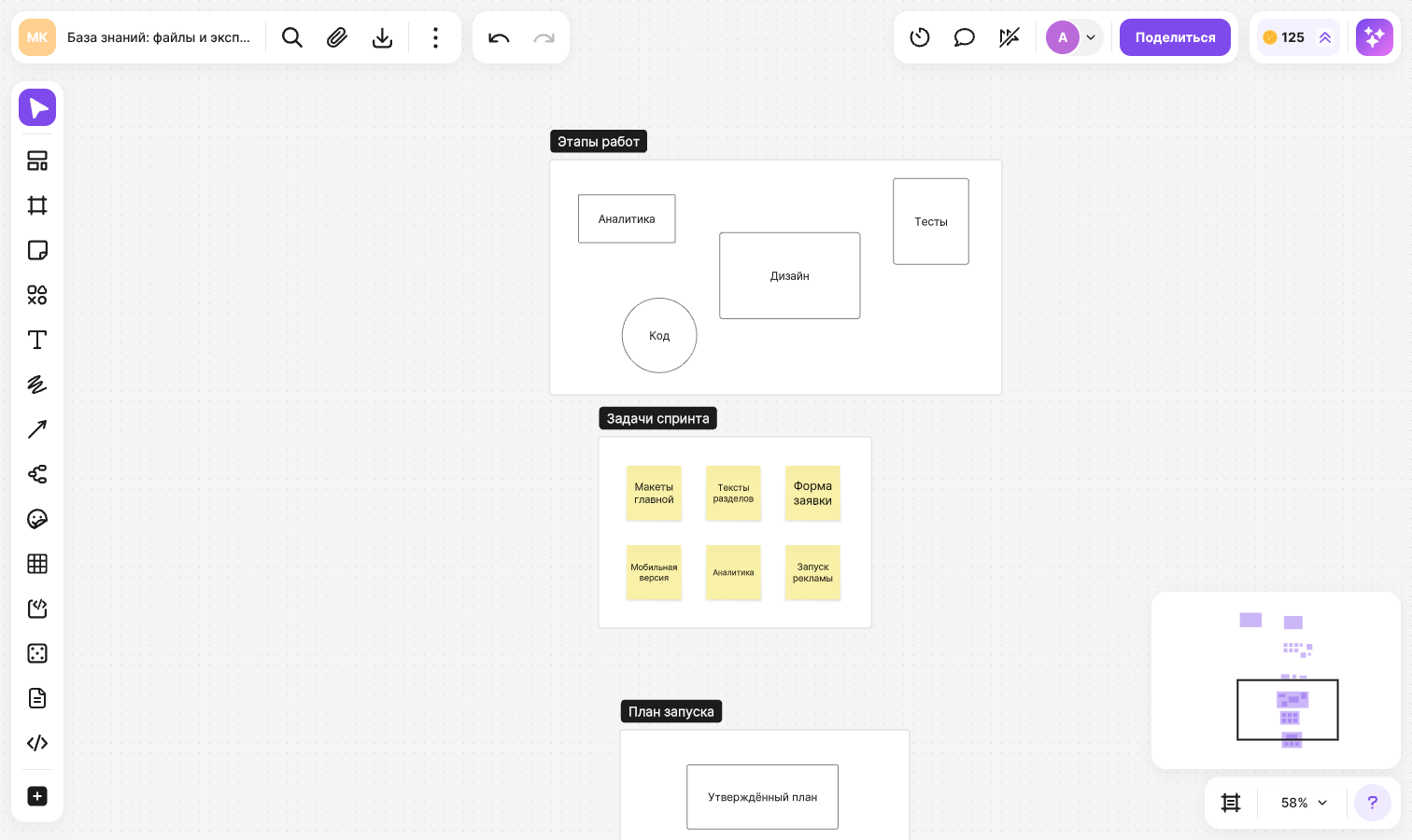
Task: Open attachments paperclip icon
Action: coord(337,37)
